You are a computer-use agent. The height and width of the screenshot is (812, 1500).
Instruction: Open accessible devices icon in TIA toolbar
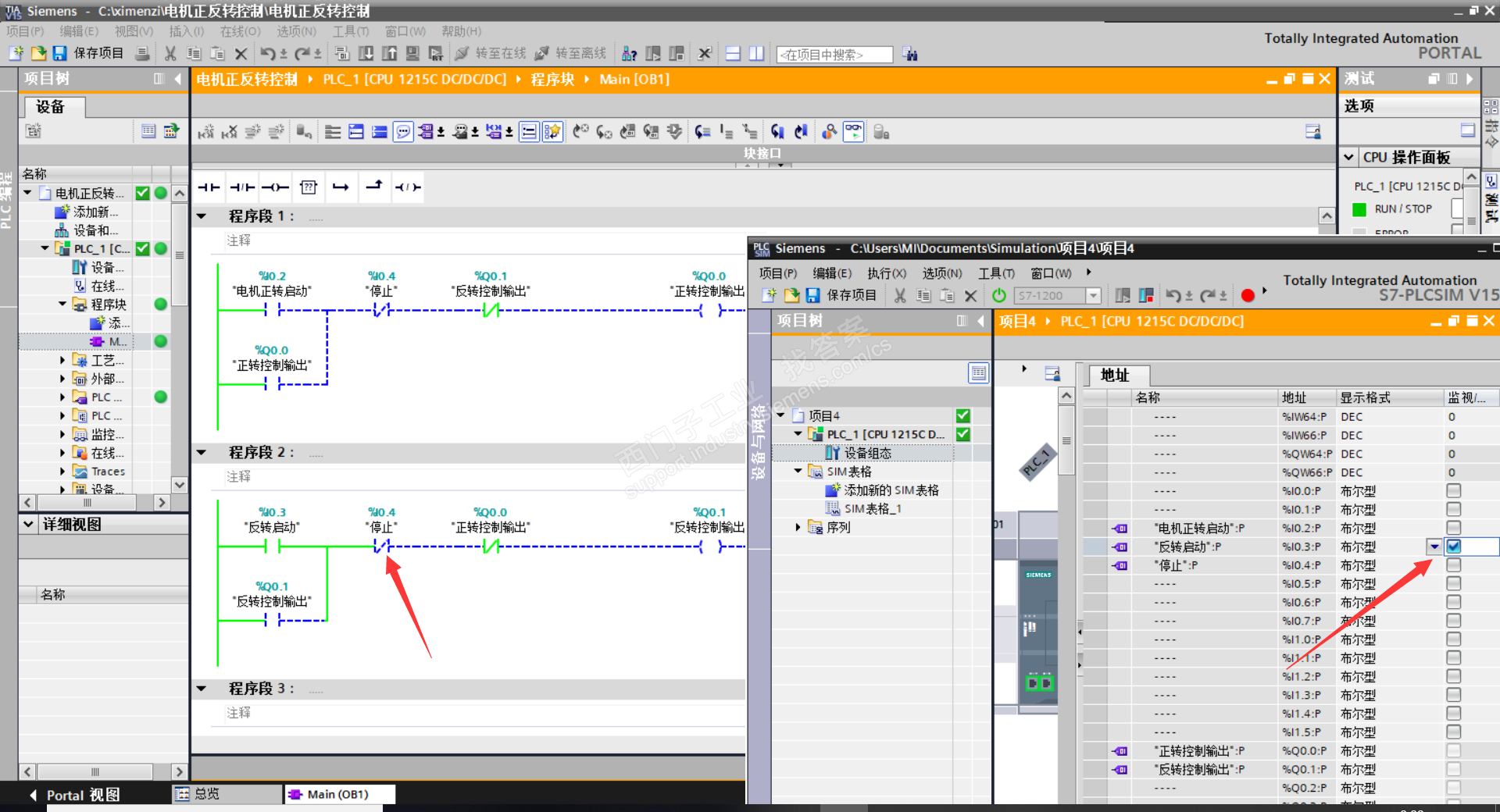pyautogui.click(x=630, y=53)
